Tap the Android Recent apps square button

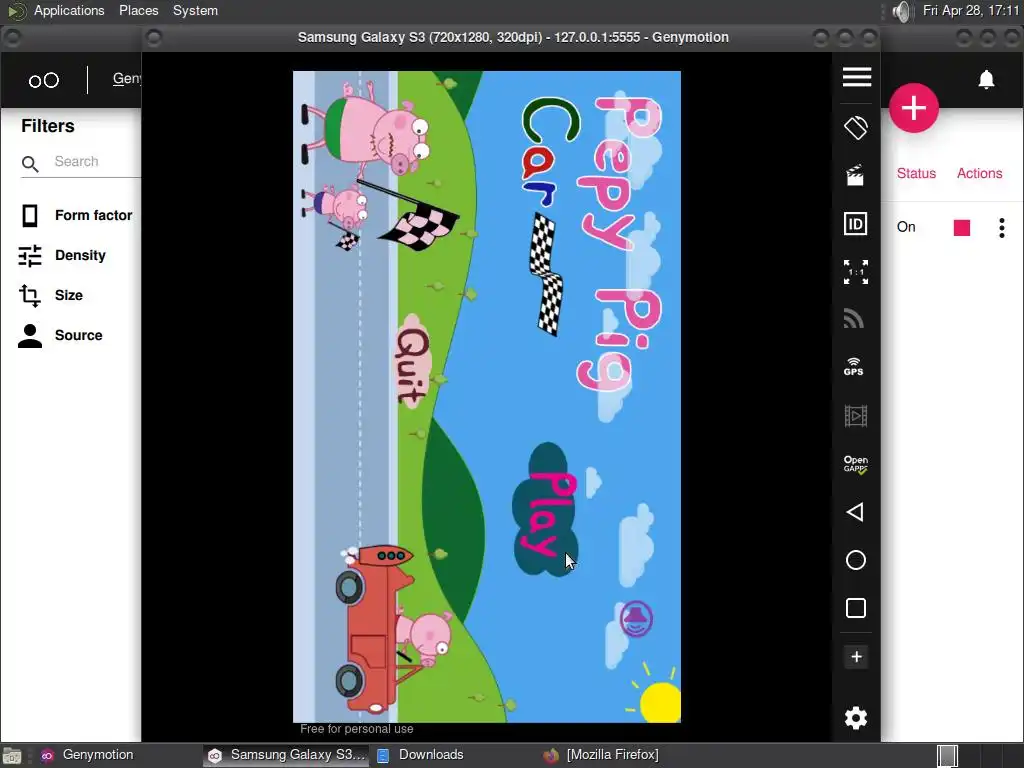(x=856, y=608)
